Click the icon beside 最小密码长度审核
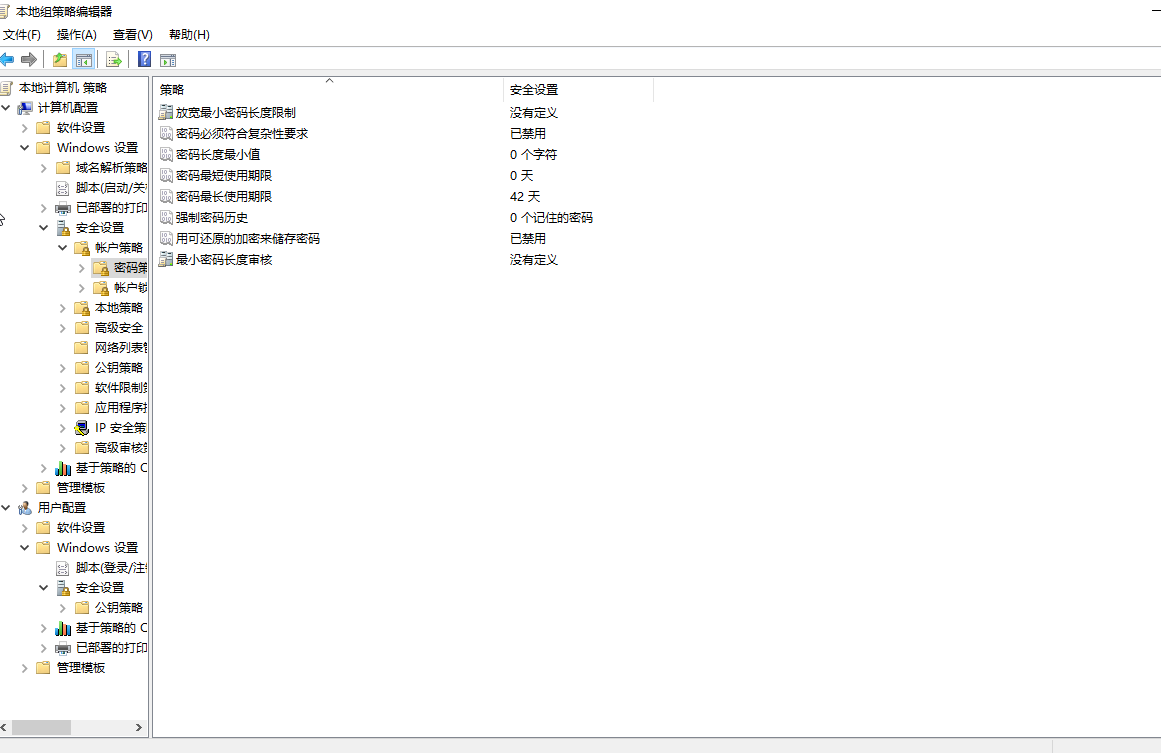 click(166, 260)
